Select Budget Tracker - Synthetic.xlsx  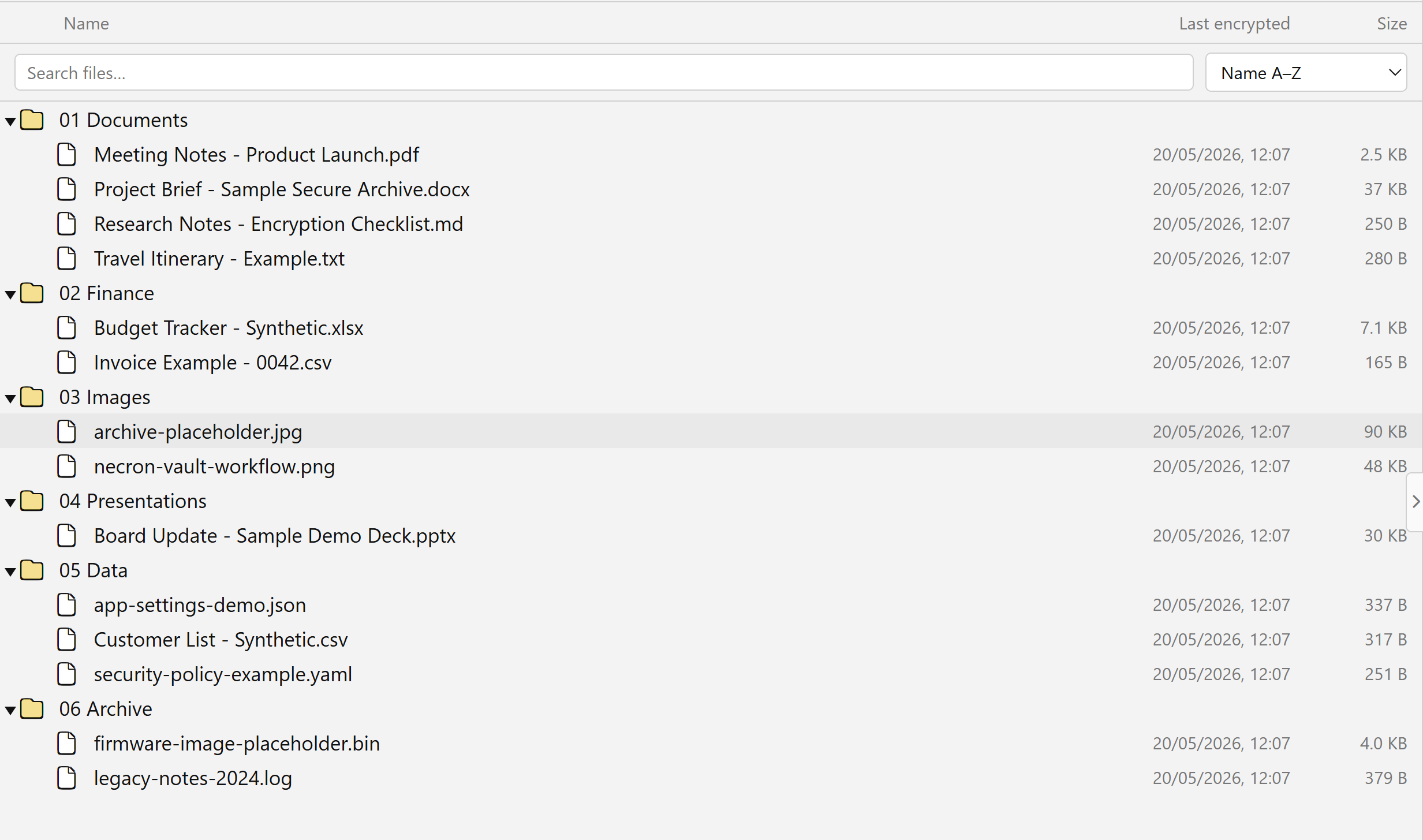tap(229, 328)
